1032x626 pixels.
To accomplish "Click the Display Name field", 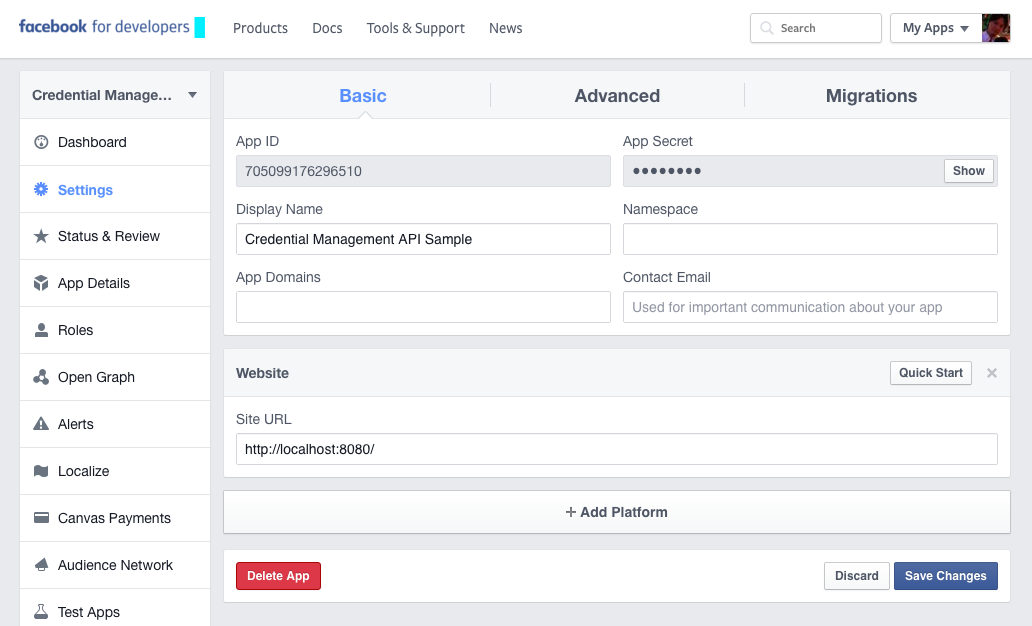I will pos(423,239).
